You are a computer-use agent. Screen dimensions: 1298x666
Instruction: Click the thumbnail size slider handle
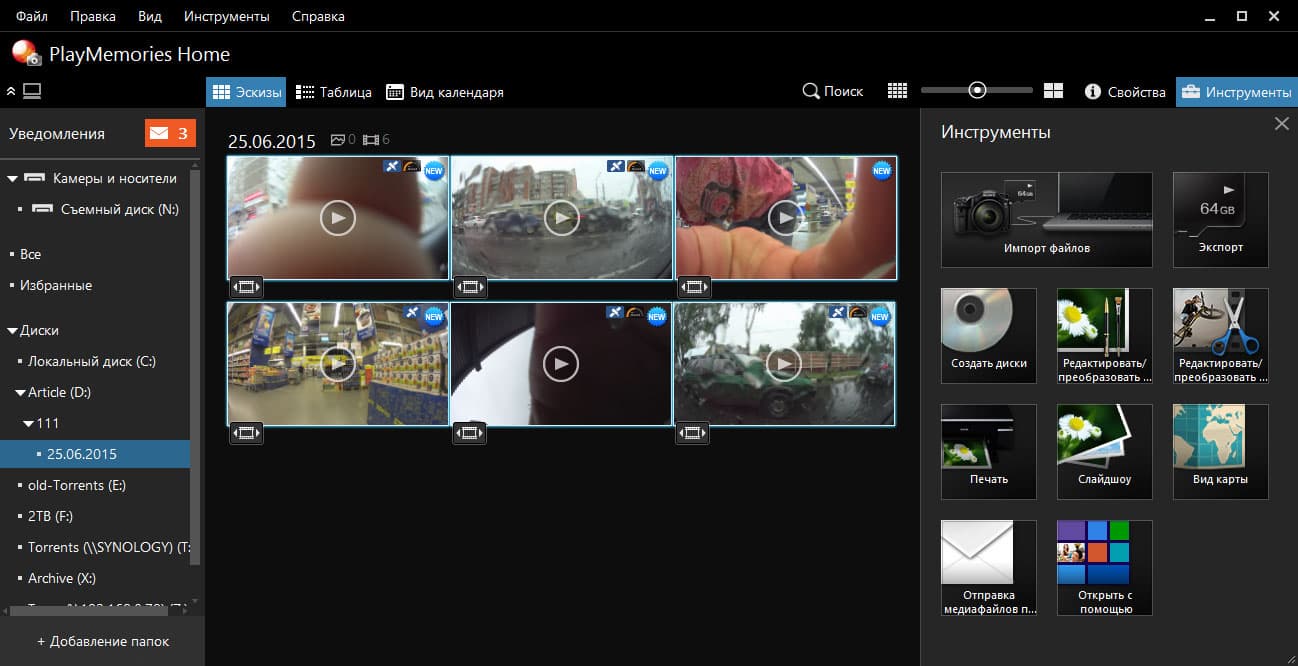click(x=978, y=91)
